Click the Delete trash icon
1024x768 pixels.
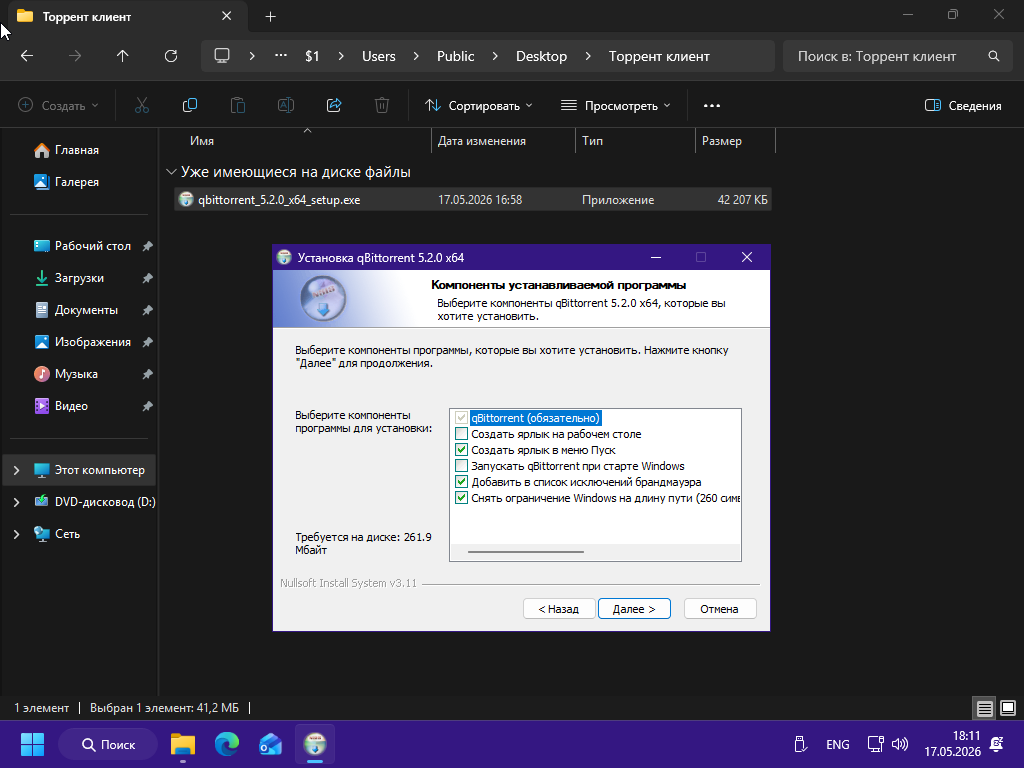tap(382, 105)
